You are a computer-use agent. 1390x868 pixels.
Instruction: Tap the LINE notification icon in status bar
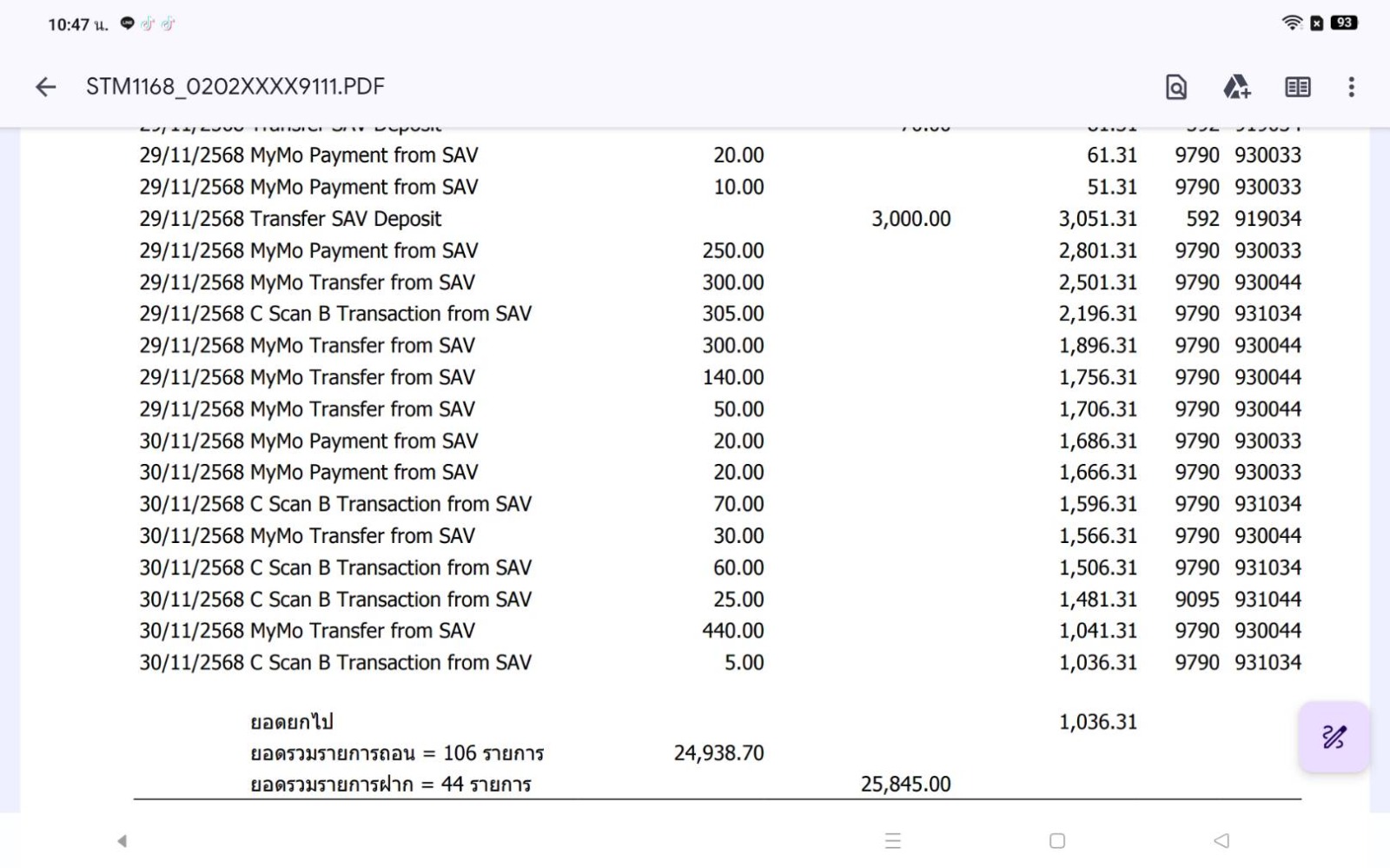tap(128, 23)
